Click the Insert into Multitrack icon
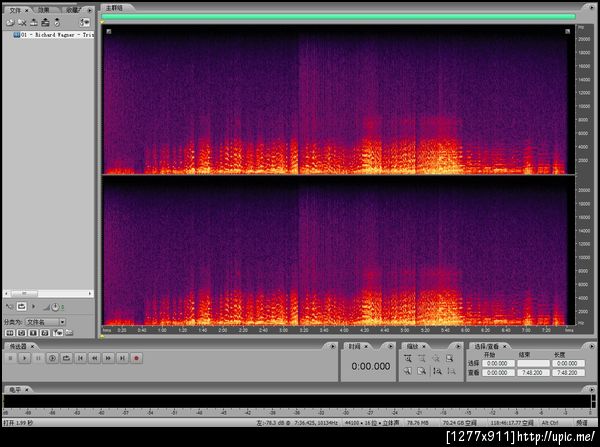Viewport: 600px width, 447px height. point(34,23)
